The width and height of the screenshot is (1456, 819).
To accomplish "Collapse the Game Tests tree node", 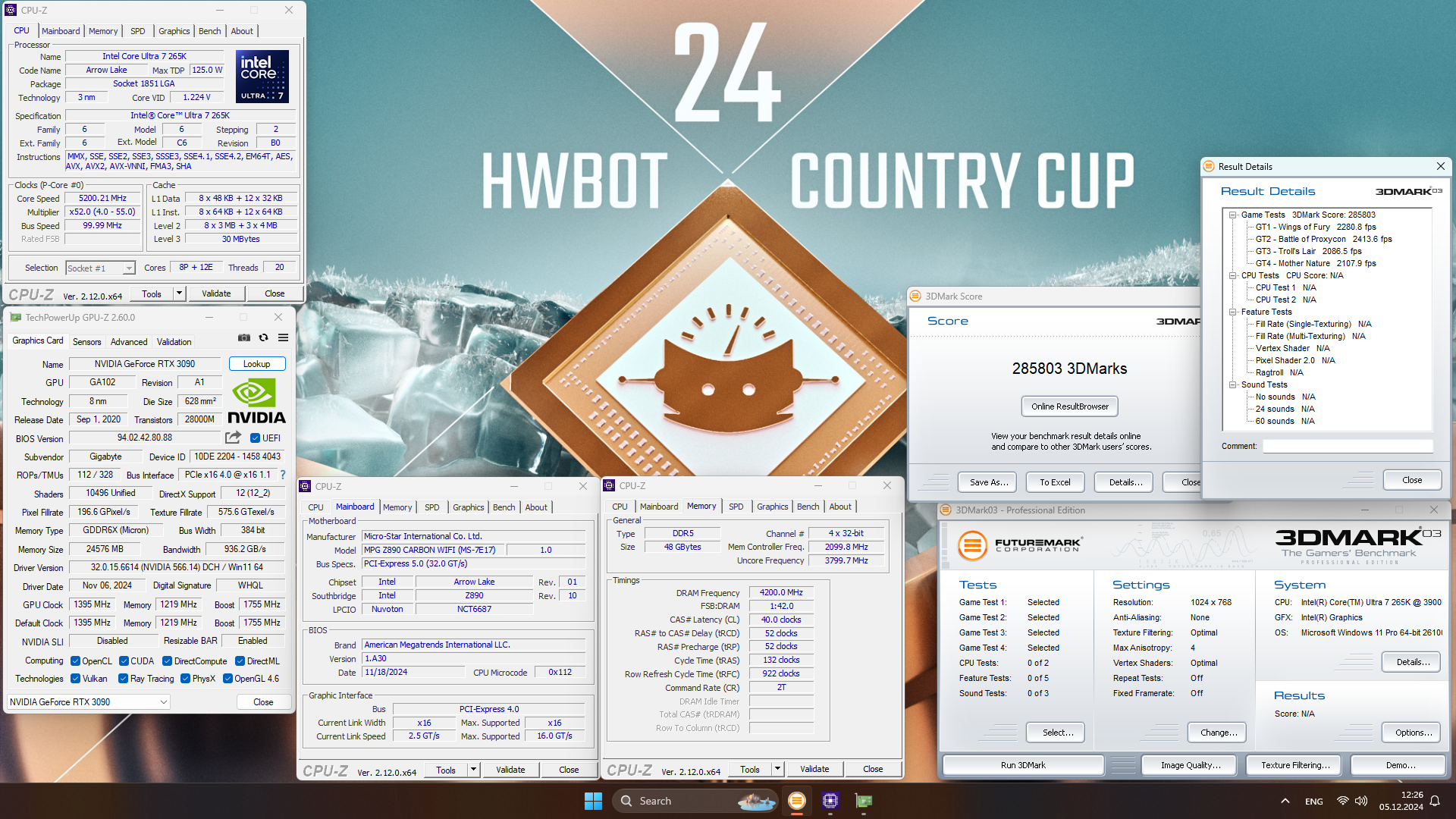I will coord(1233,215).
